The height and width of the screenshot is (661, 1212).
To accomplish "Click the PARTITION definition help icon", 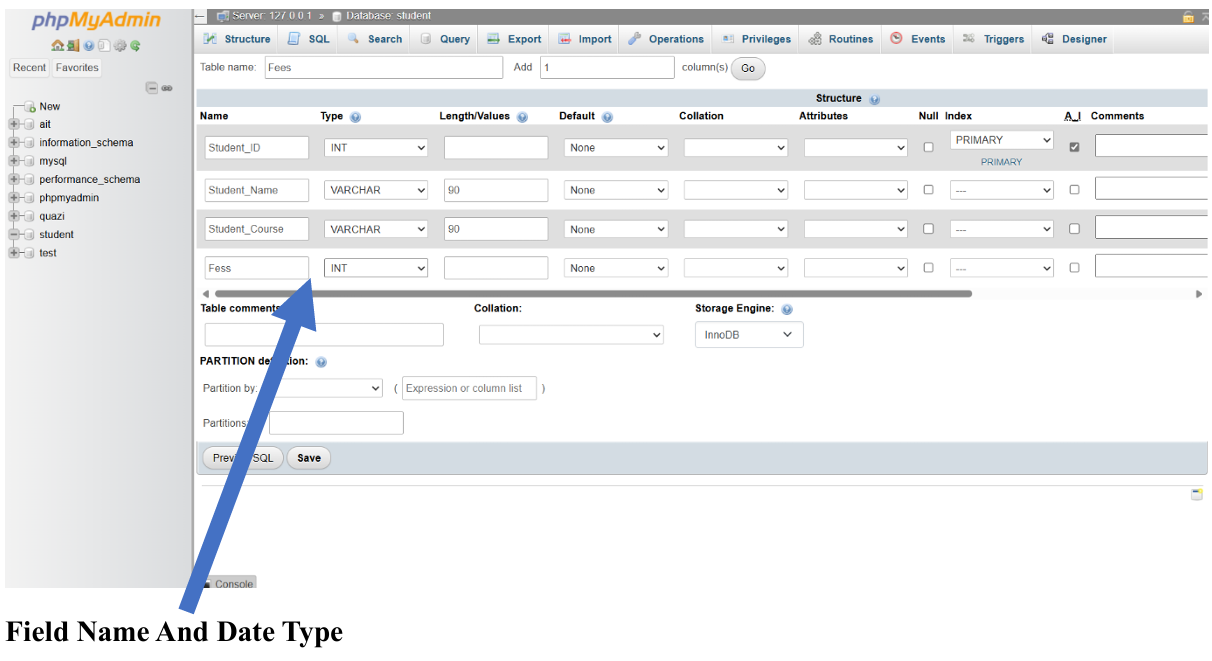I will pos(321,362).
